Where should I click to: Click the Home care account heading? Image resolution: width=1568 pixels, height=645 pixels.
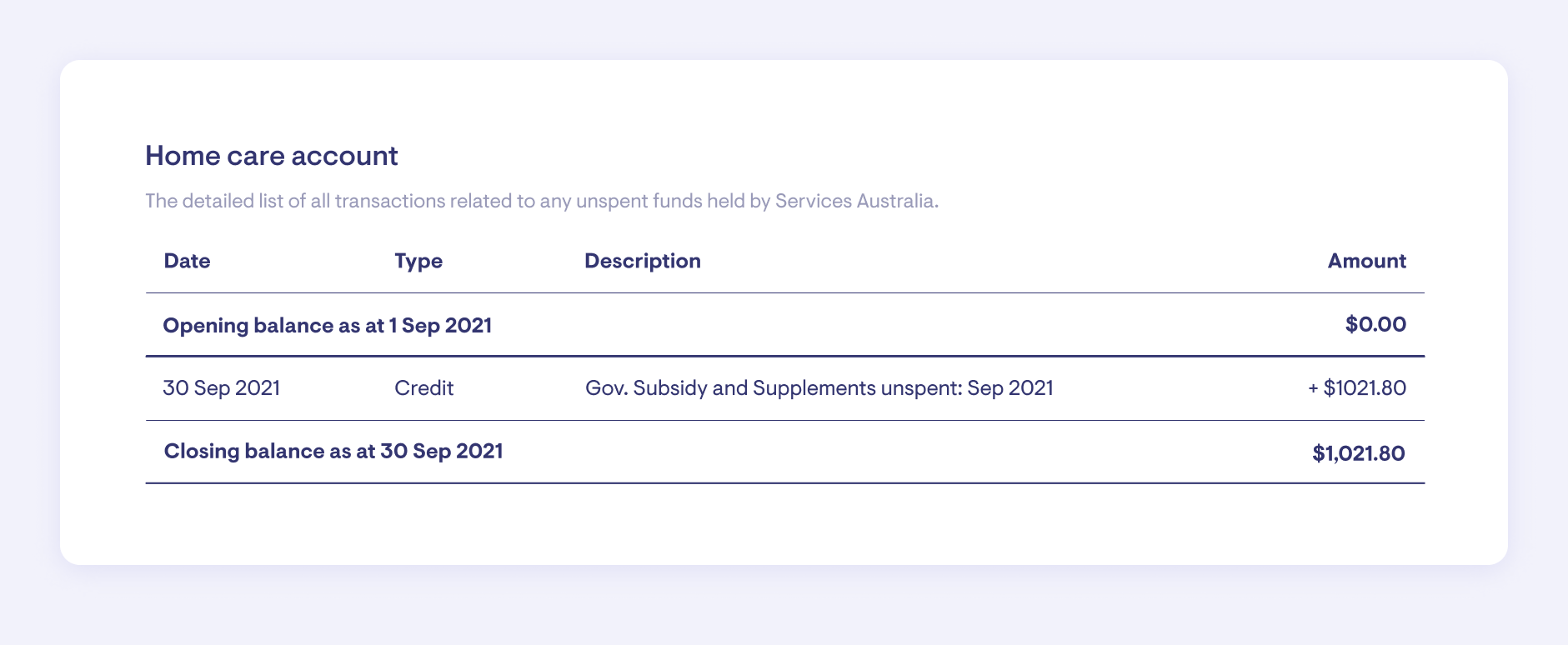pyautogui.click(x=272, y=156)
